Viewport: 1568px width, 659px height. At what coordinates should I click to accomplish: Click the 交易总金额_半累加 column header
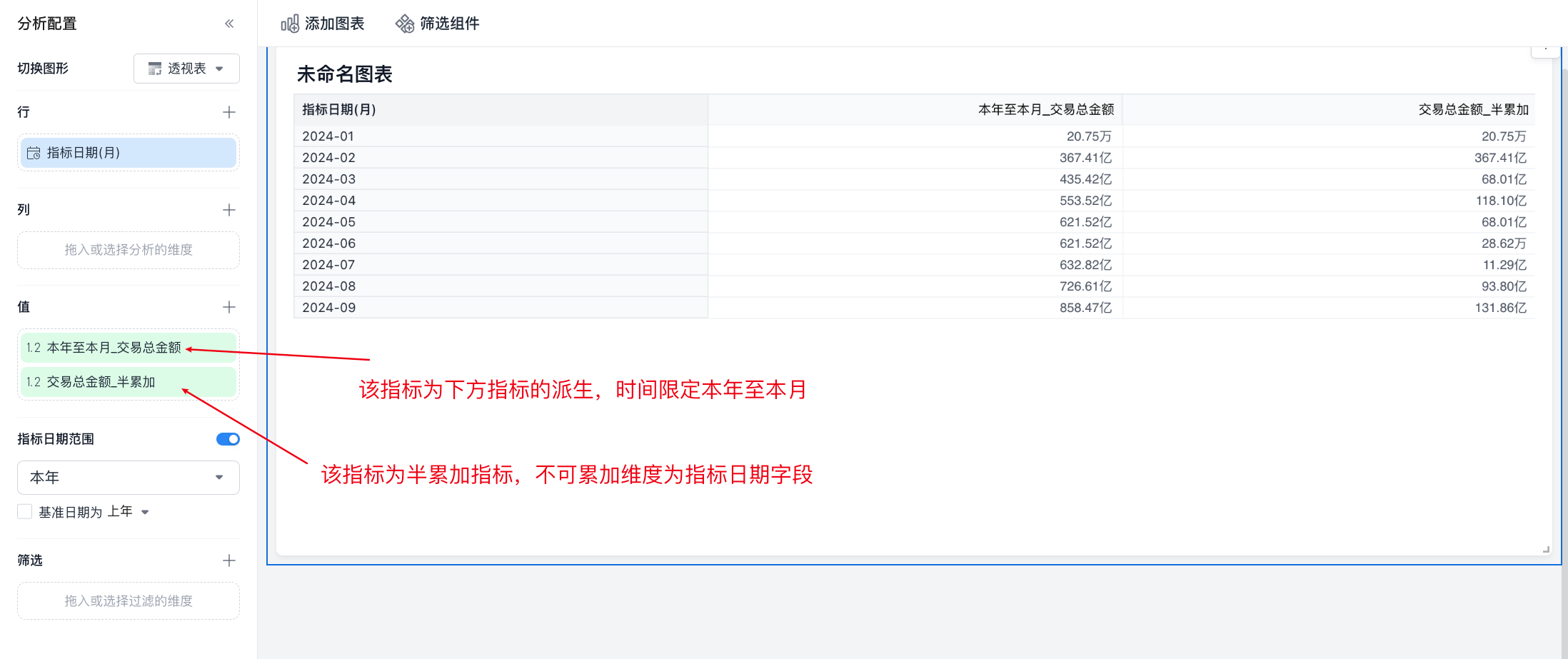coord(1472,109)
